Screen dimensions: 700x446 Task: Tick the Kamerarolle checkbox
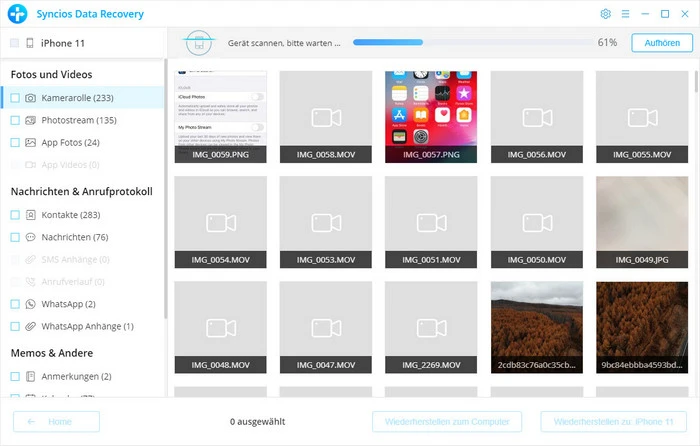15,98
